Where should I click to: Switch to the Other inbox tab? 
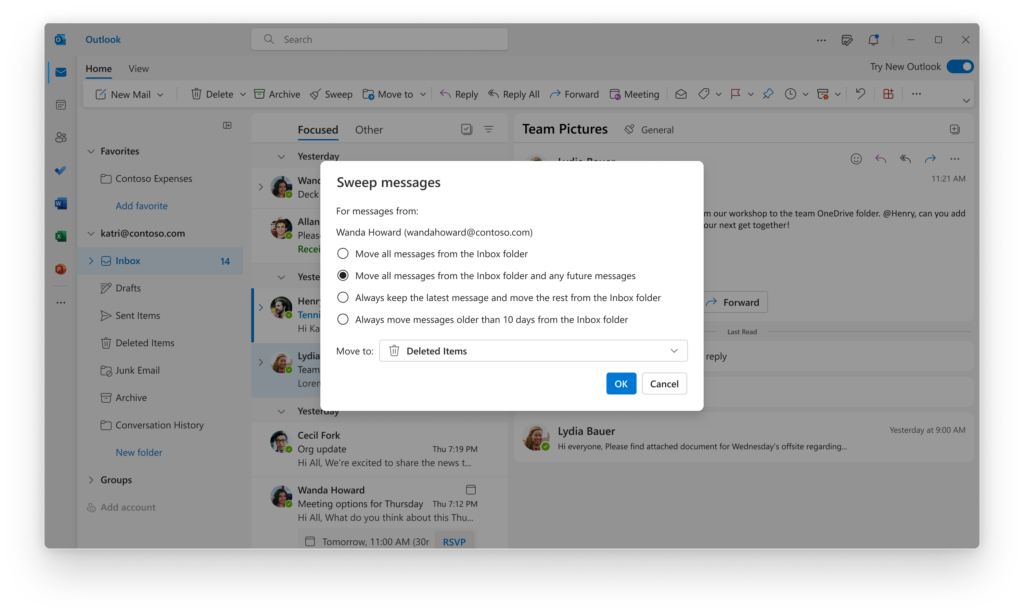pyautogui.click(x=369, y=129)
